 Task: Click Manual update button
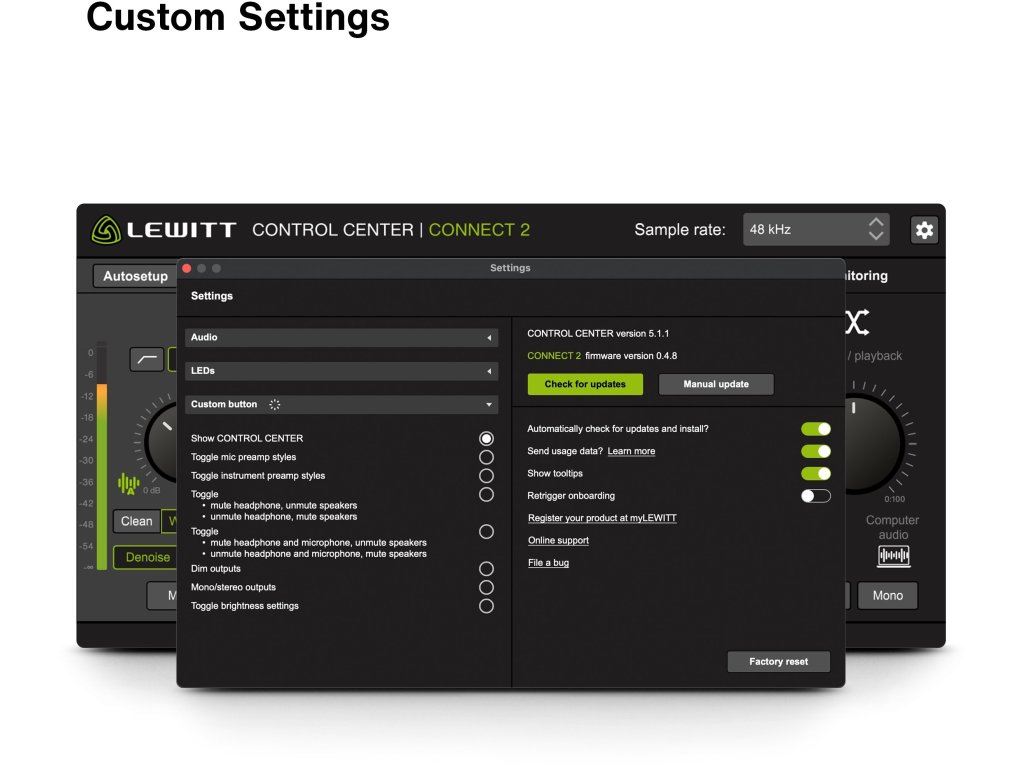(x=716, y=384)
